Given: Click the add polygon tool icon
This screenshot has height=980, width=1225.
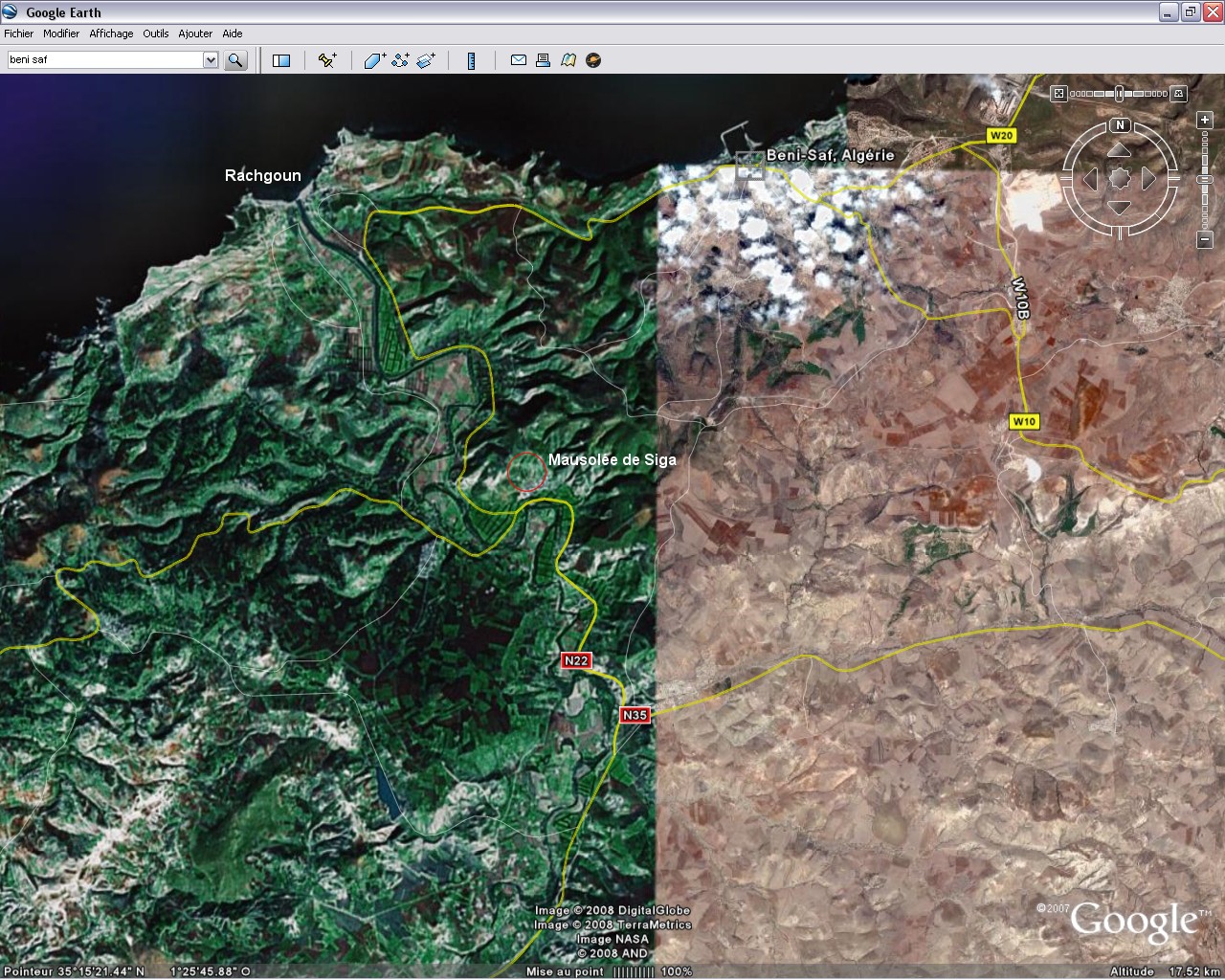Looking at the screenshot, I should pos(374,60).
